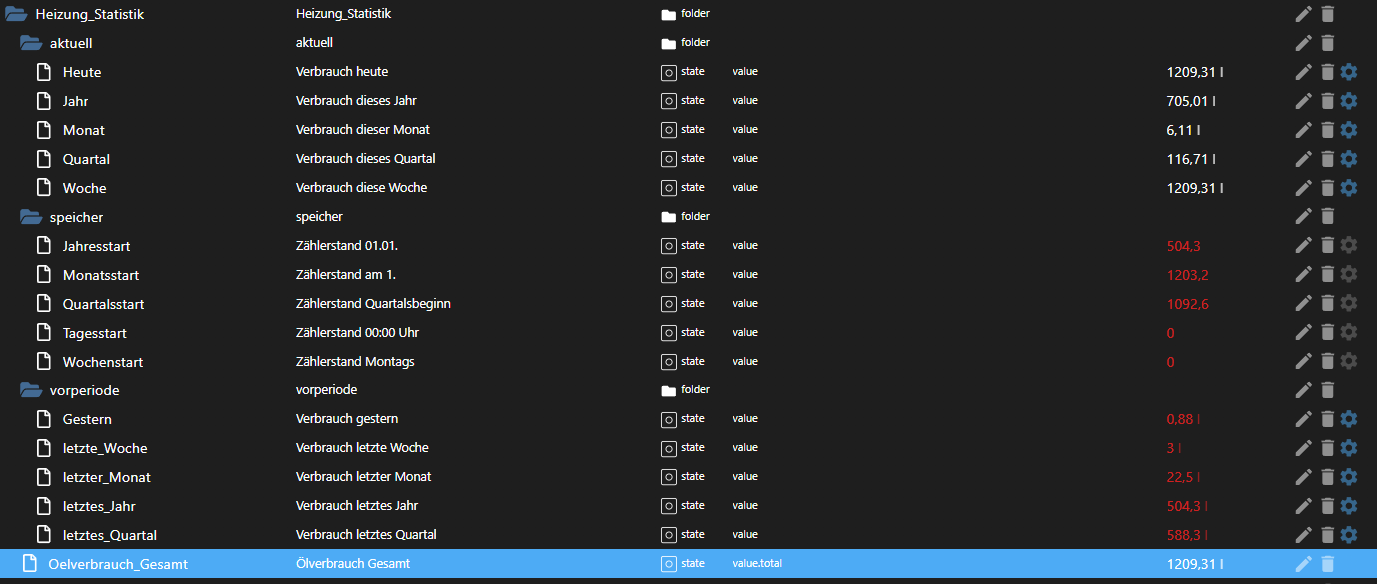This screenshot has width=1377, height=584.
Task: Select the Wochenstart tree row
Action: (x=688, y=361)
